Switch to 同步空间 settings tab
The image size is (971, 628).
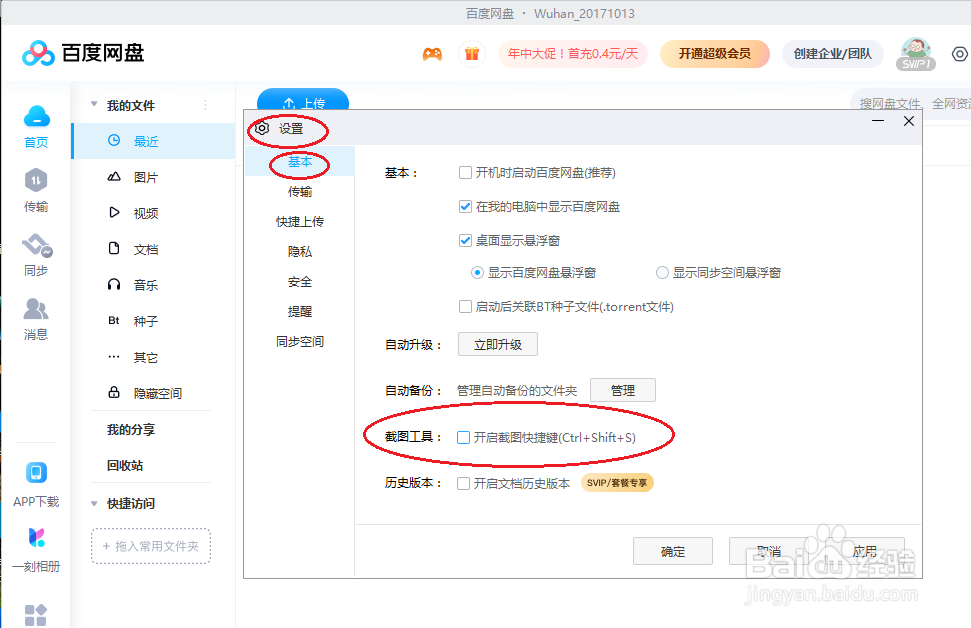pos(300,342)
